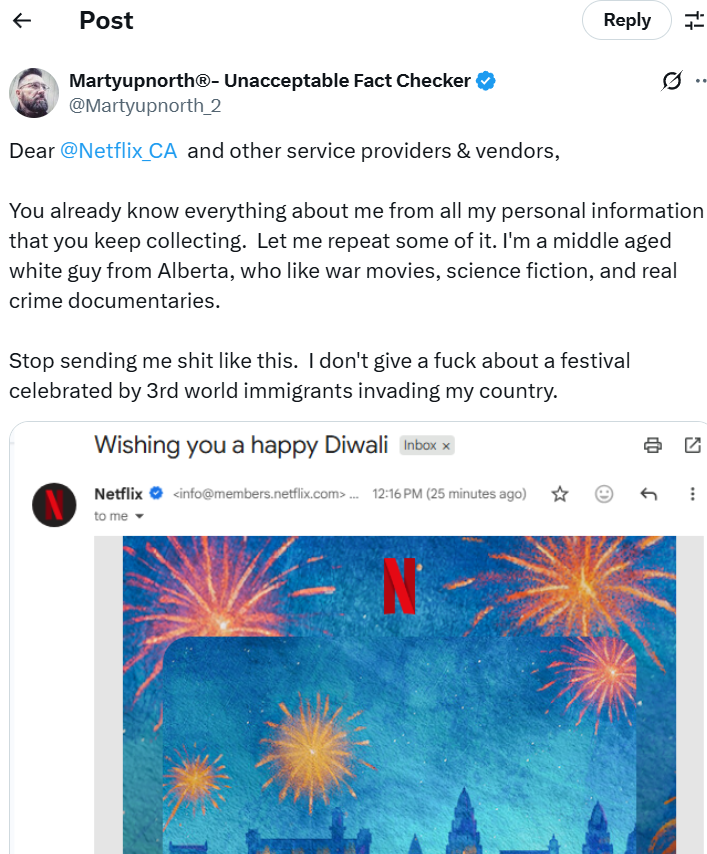Click the Netflix sender avatar
Screen dimensions: 707x854
[54, 505]
